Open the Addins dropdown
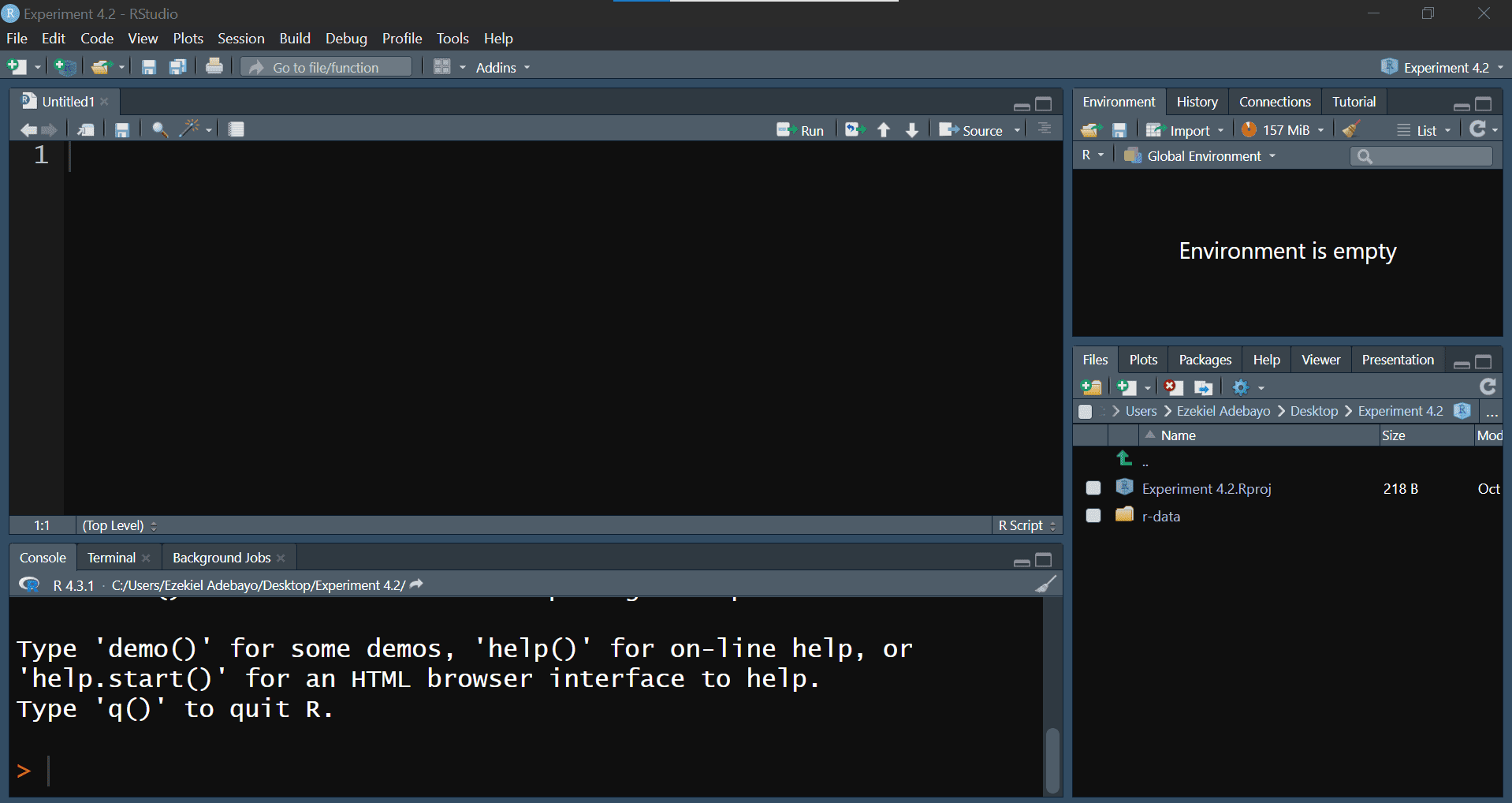This screenshot has height=803, width=1512. click(502, 68)
